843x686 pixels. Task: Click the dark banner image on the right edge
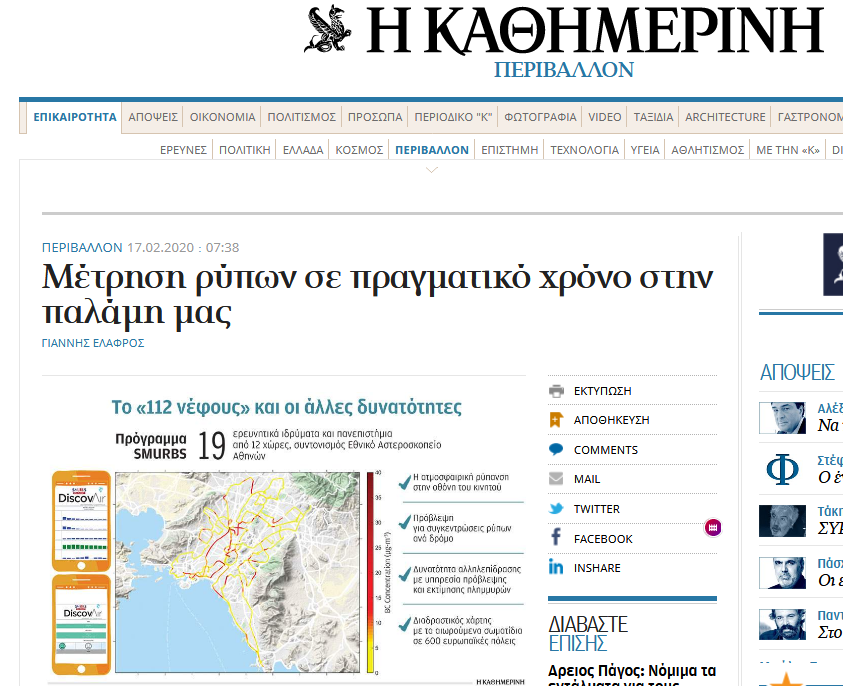[833, 265]
